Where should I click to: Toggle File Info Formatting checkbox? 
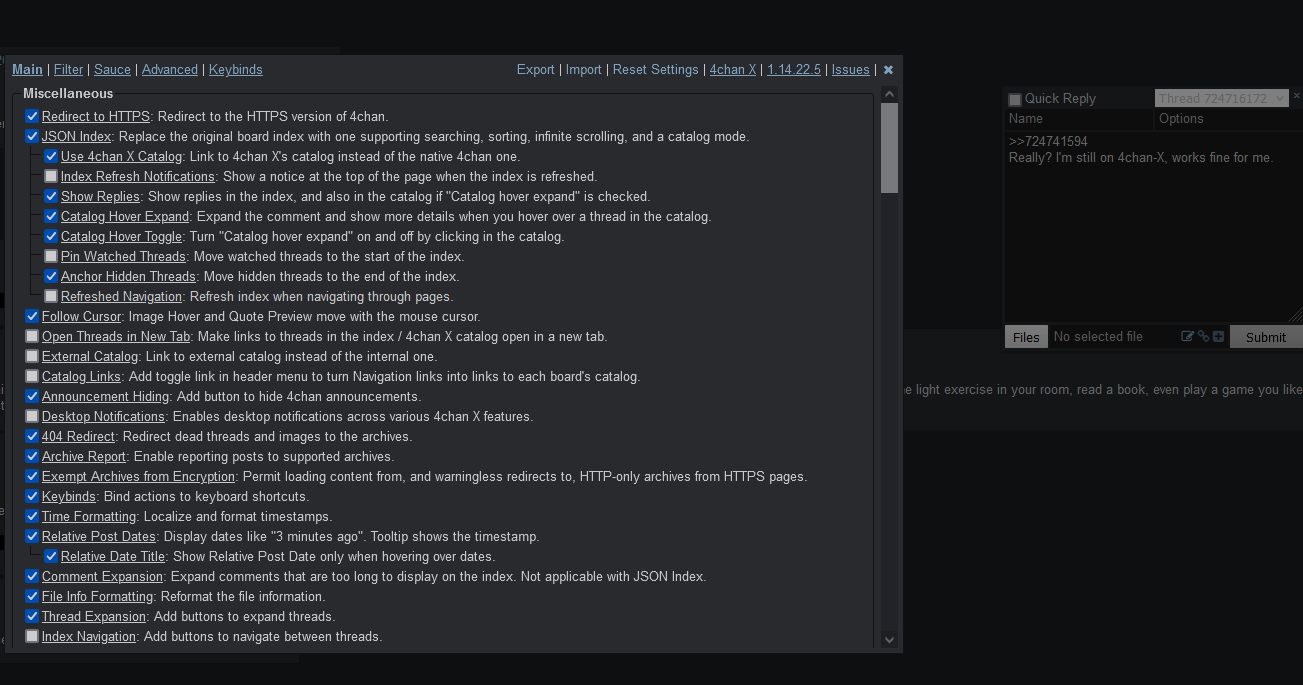pos(32,596)
